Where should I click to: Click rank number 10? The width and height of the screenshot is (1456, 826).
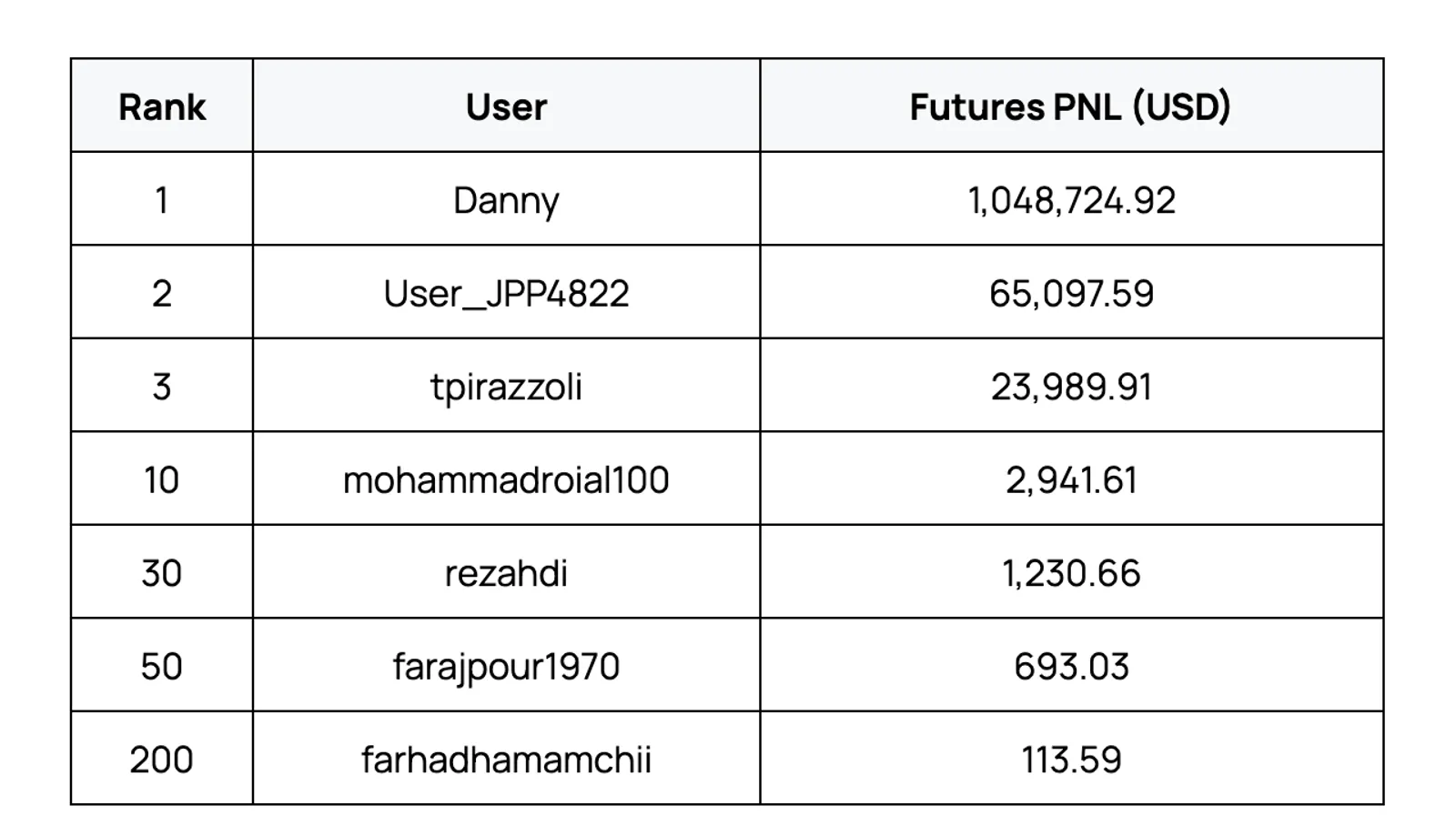(162, 480)
